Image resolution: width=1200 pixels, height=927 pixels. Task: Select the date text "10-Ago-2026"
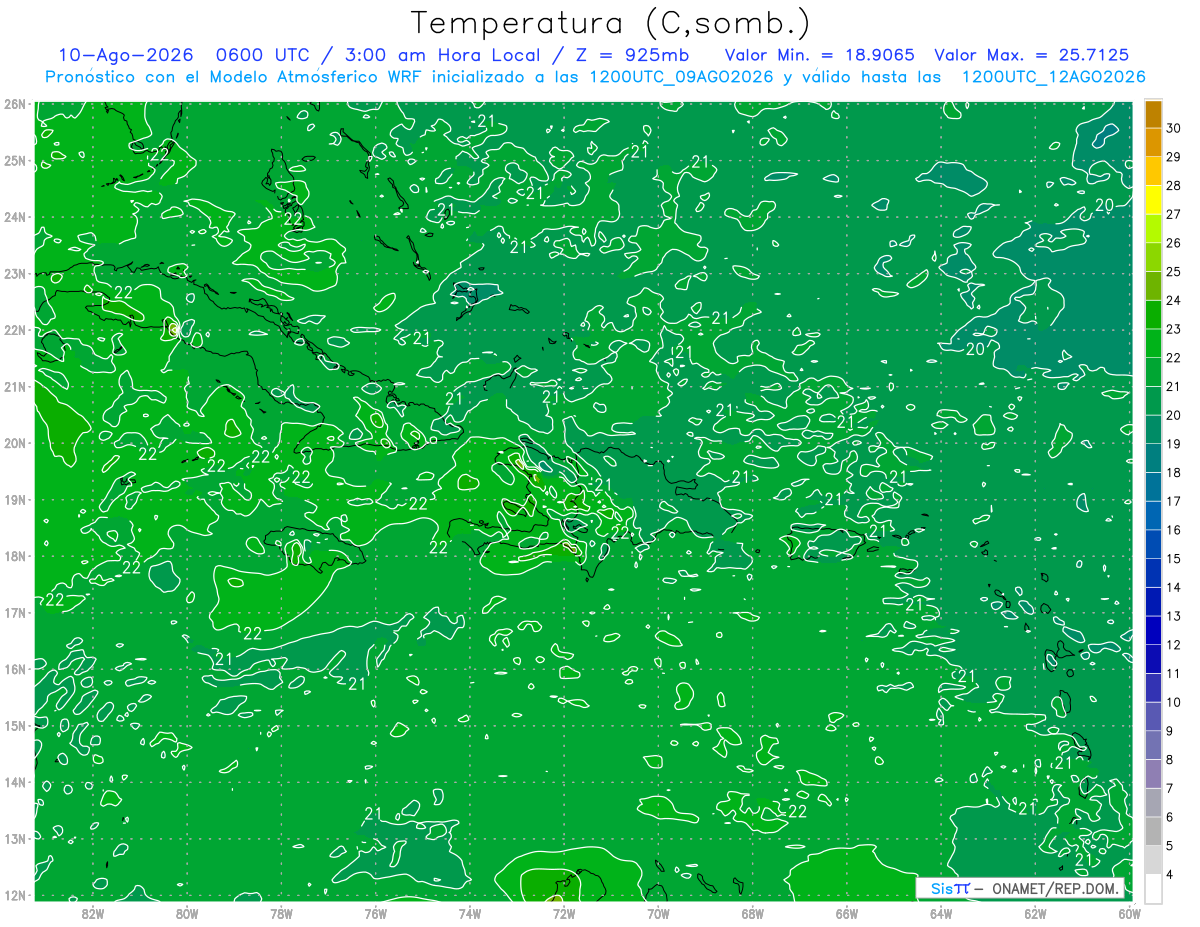(x=126, y=55)
